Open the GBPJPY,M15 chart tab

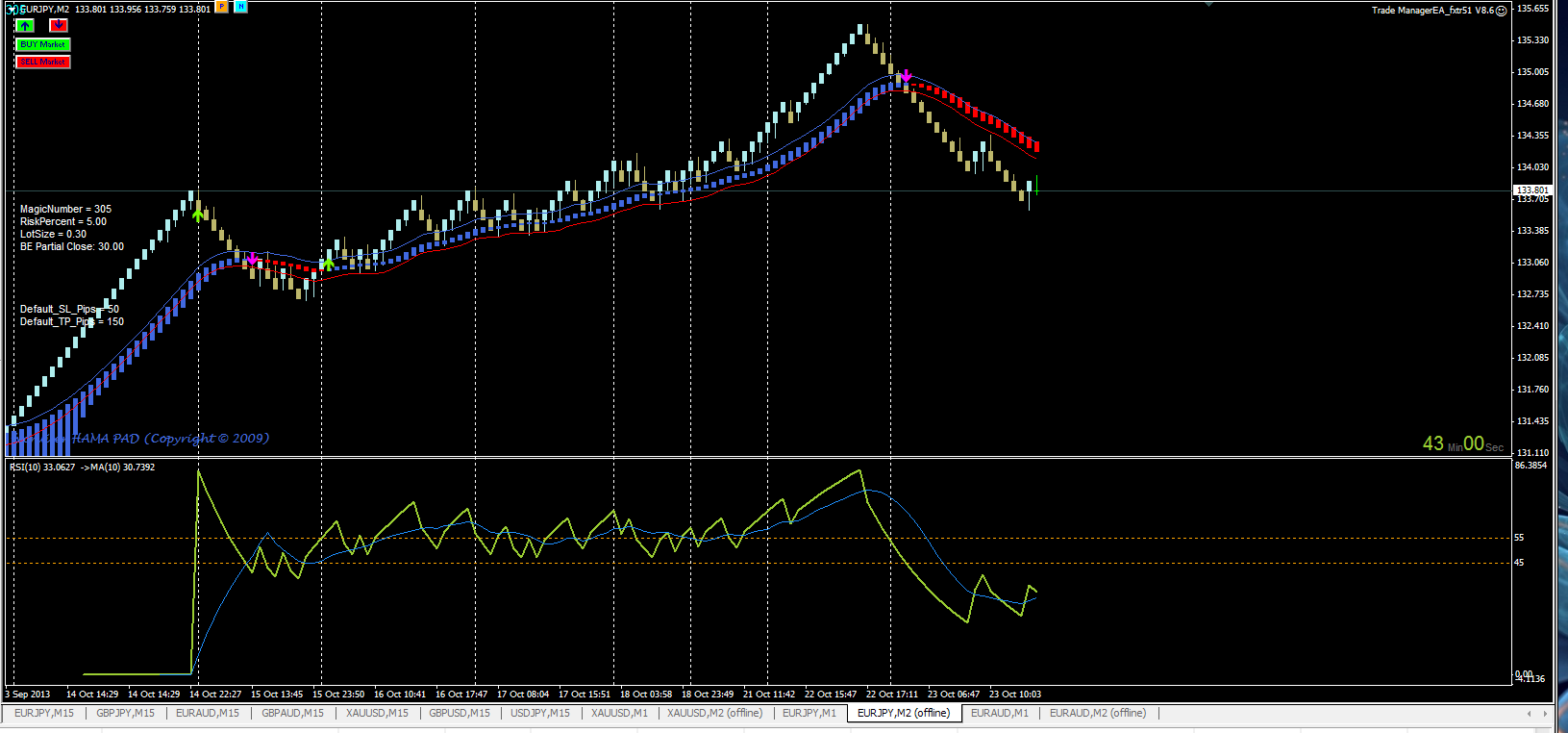pyautogui.click(x=125, y=713)
